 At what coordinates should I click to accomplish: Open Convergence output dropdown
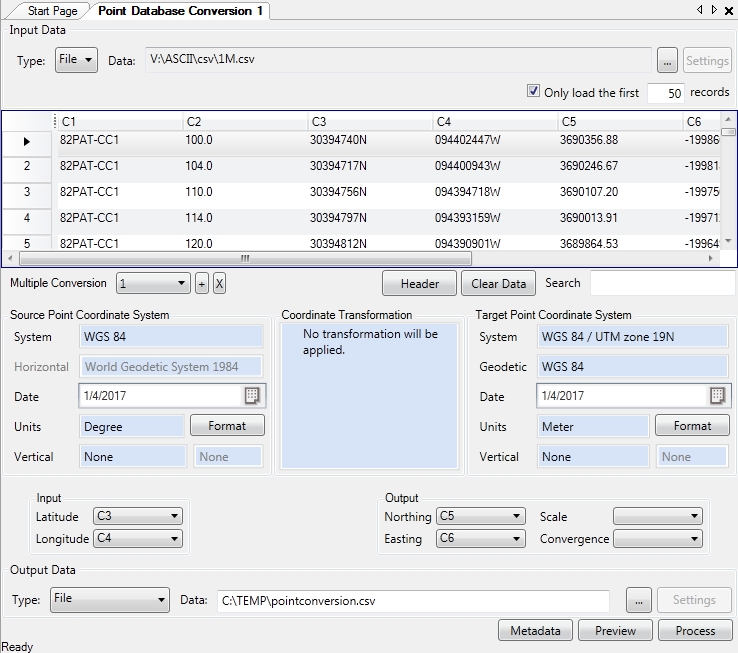pyautogui.click(x=658, y=538)
